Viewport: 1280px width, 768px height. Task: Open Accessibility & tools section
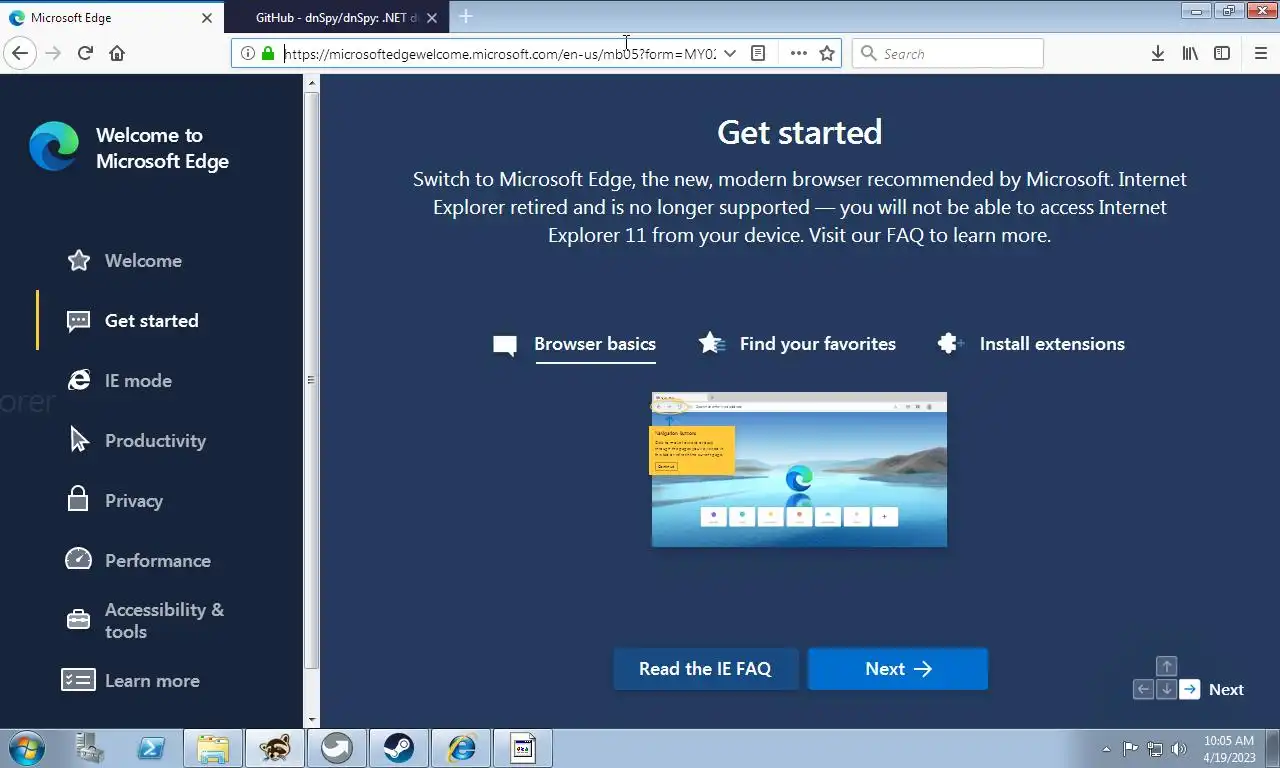coord(164,621)
